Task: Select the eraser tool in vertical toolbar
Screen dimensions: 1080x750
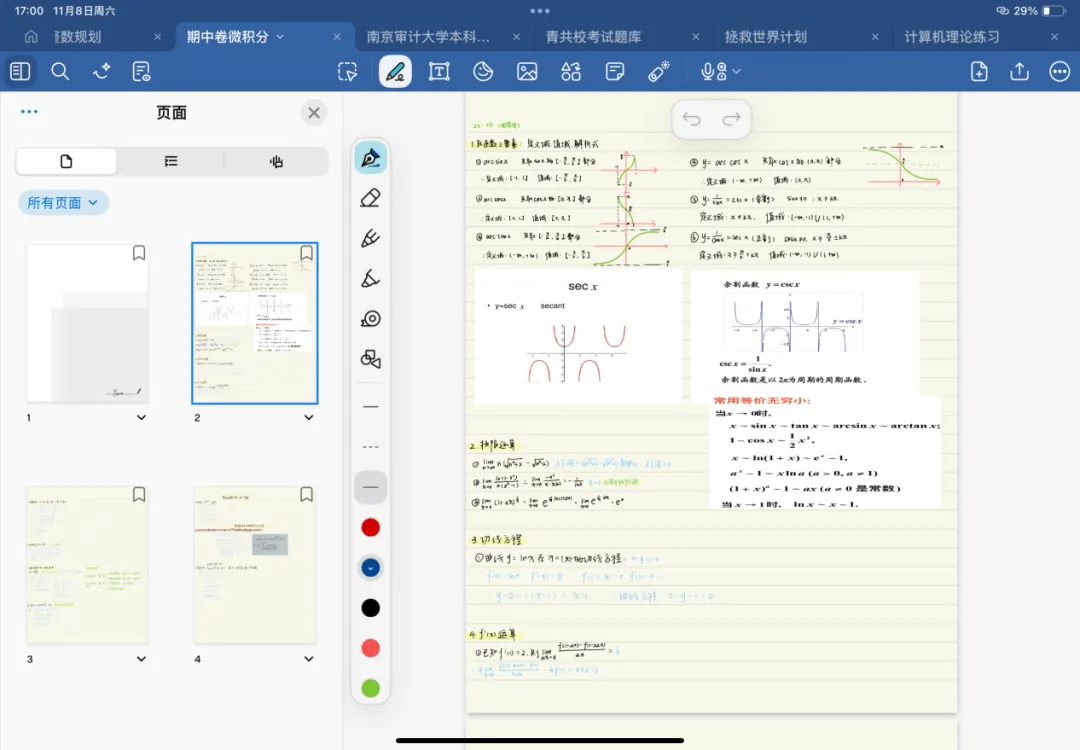Action: point(371,198)
